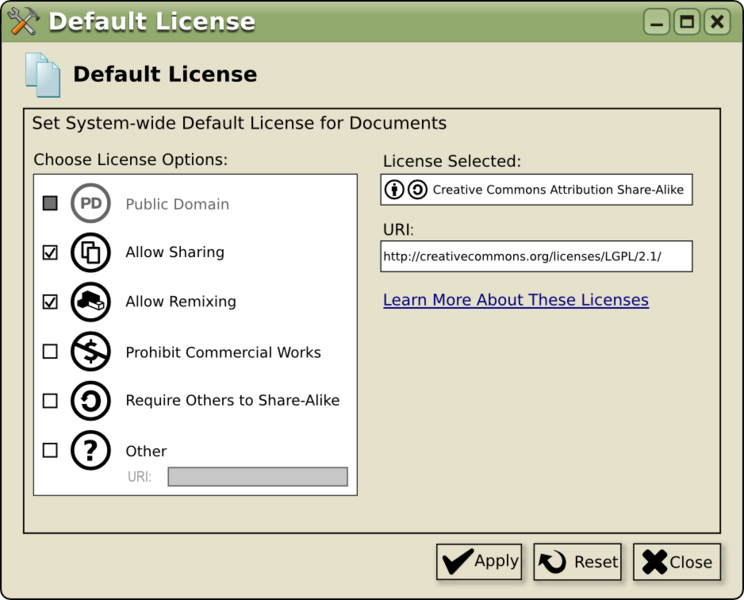Click the question mark Other icon
Image resolution: width=744 pixels, height=600 pixels.
click(x=91, y=450)
